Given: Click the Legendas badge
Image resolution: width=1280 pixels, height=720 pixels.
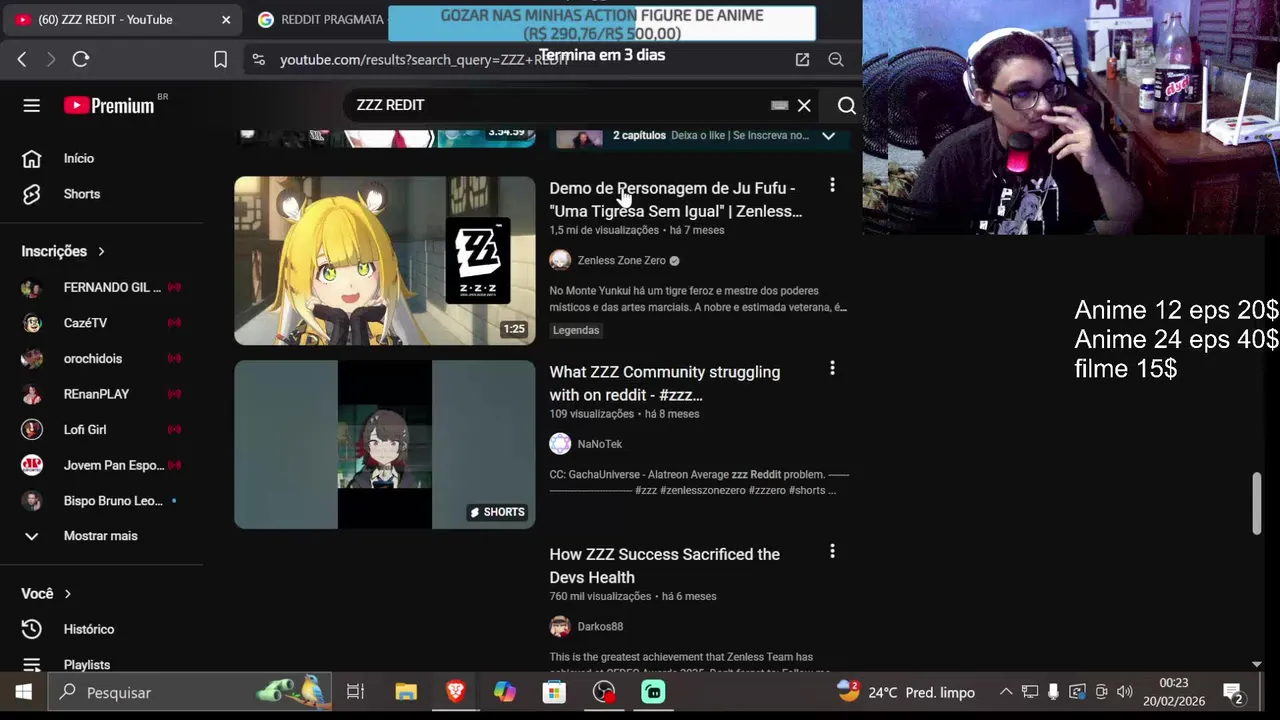Looking at the screenshot, I should [x=576, y=330].
